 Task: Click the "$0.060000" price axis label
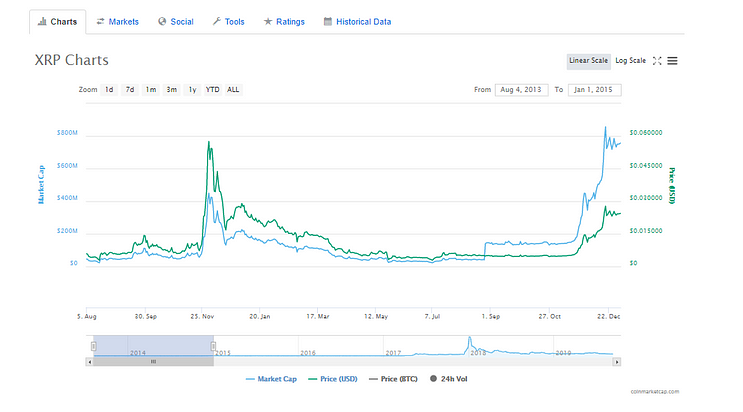(x=646, y=133)
